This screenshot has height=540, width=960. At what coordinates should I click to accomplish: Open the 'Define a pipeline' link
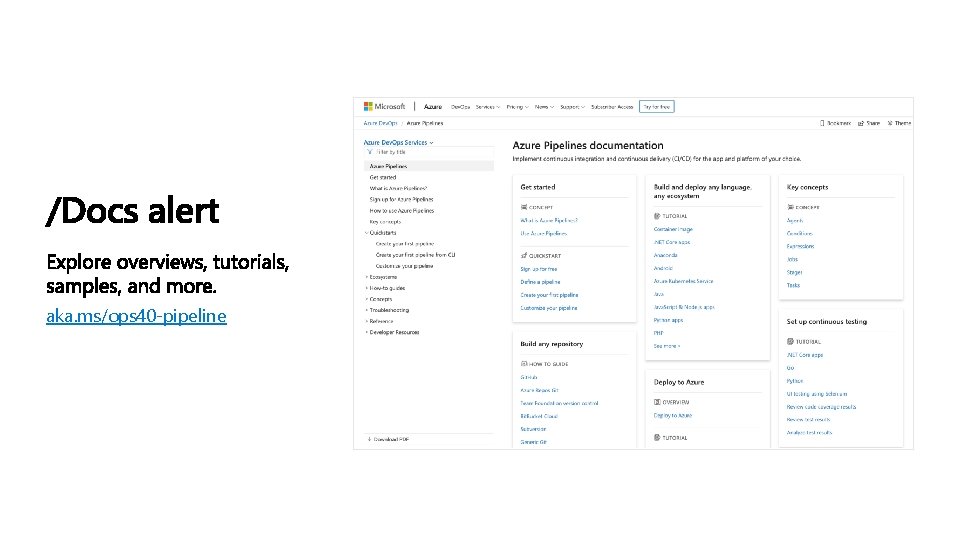pyautogui.click(x=540, y=282)
